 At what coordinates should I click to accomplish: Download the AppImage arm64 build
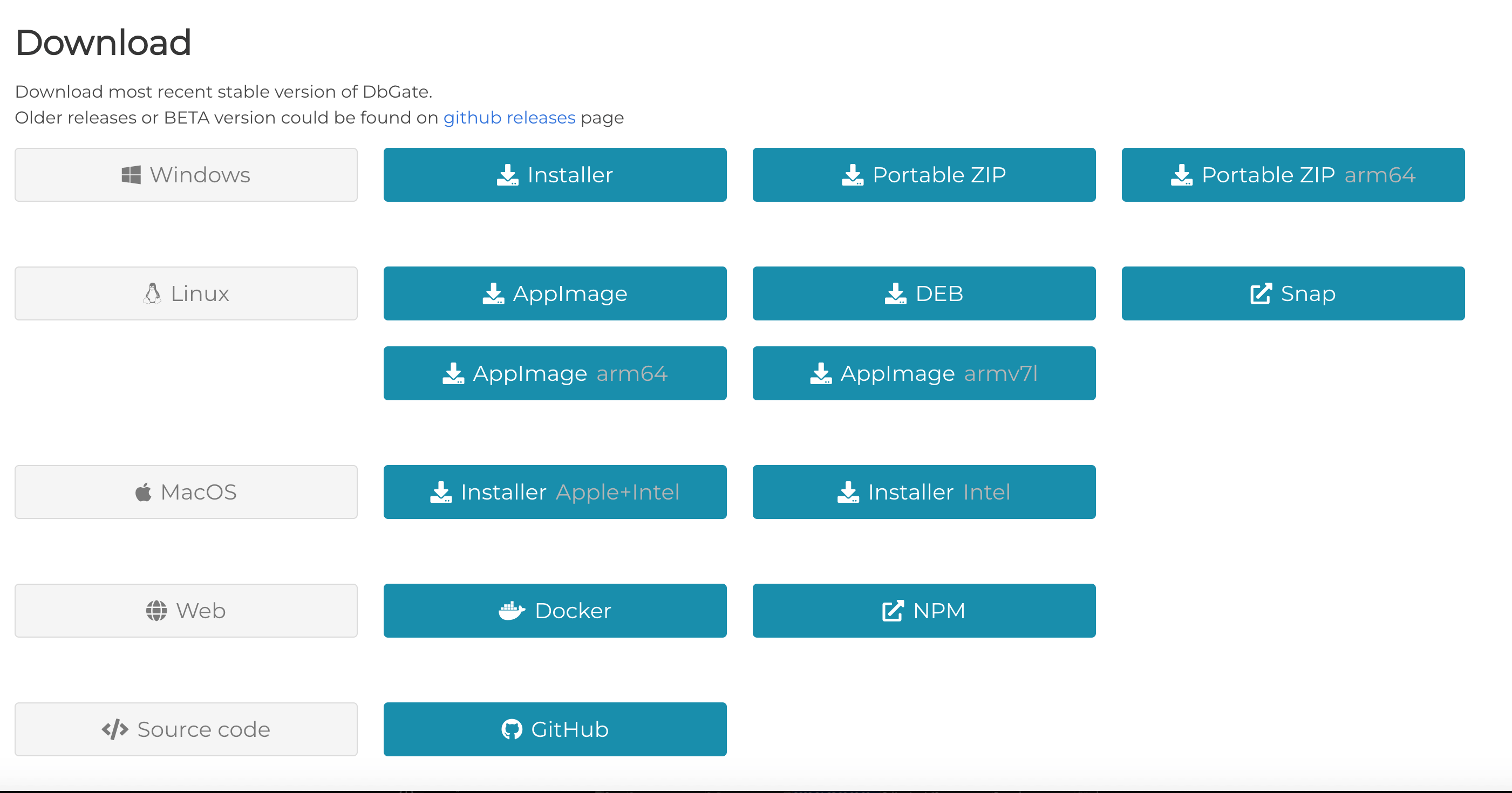pyautogui.click(x=555, y=373)
